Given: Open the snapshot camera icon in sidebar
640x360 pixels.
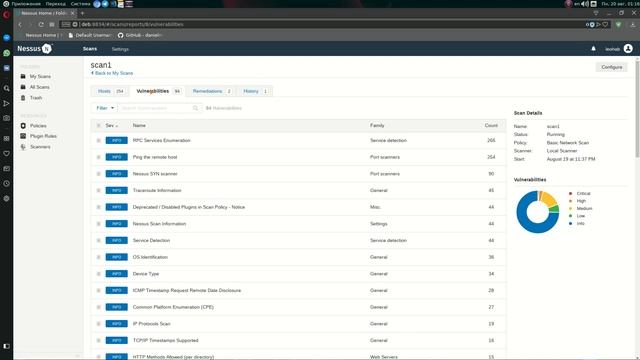Looking at the screenshot, I should (x=7, y=118).
